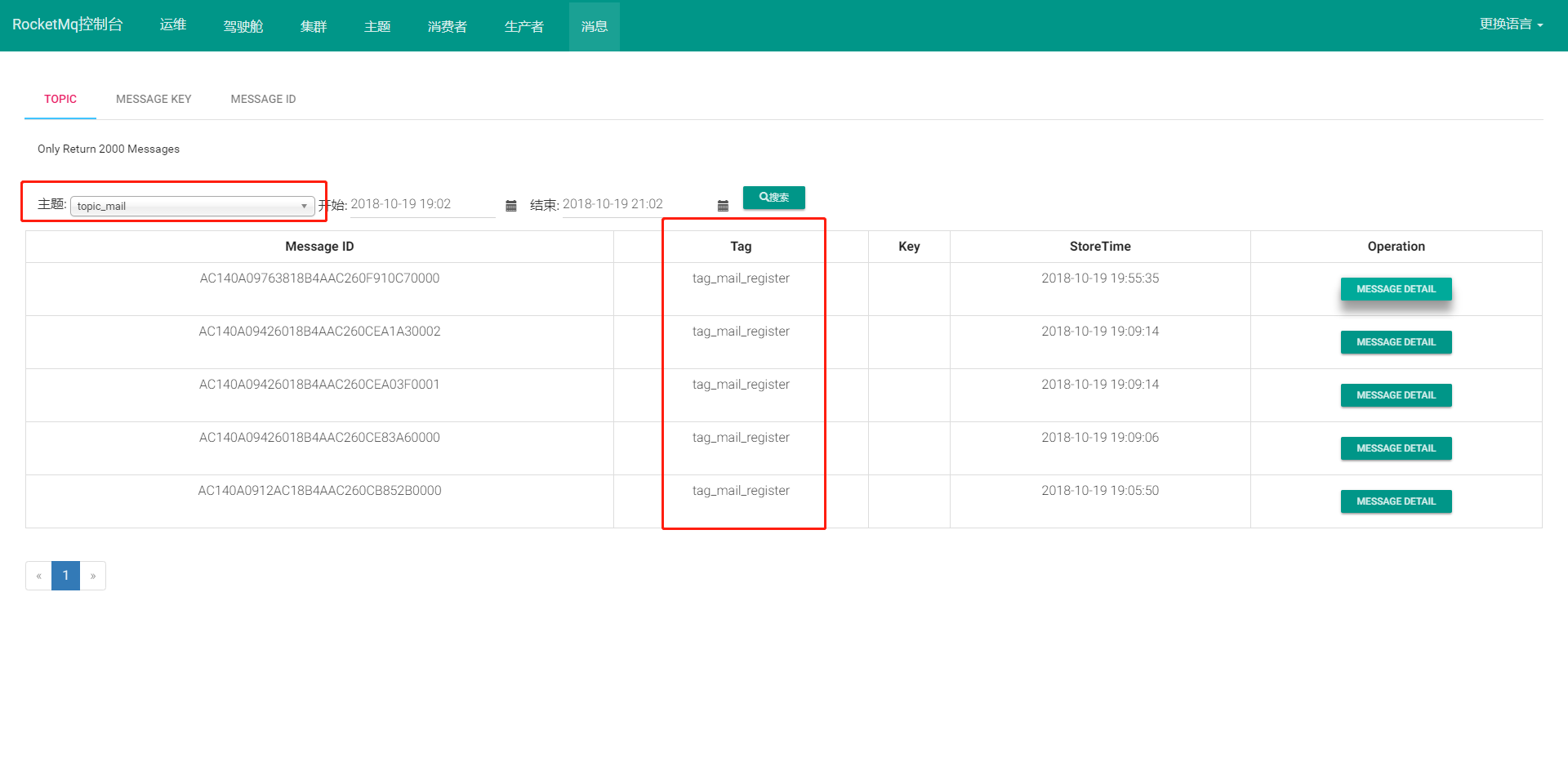Open MESSAGE DETAIL for ID ending CEA1A30002
This screenshot has height=766, width=1568.
[x=1396, y=342]
